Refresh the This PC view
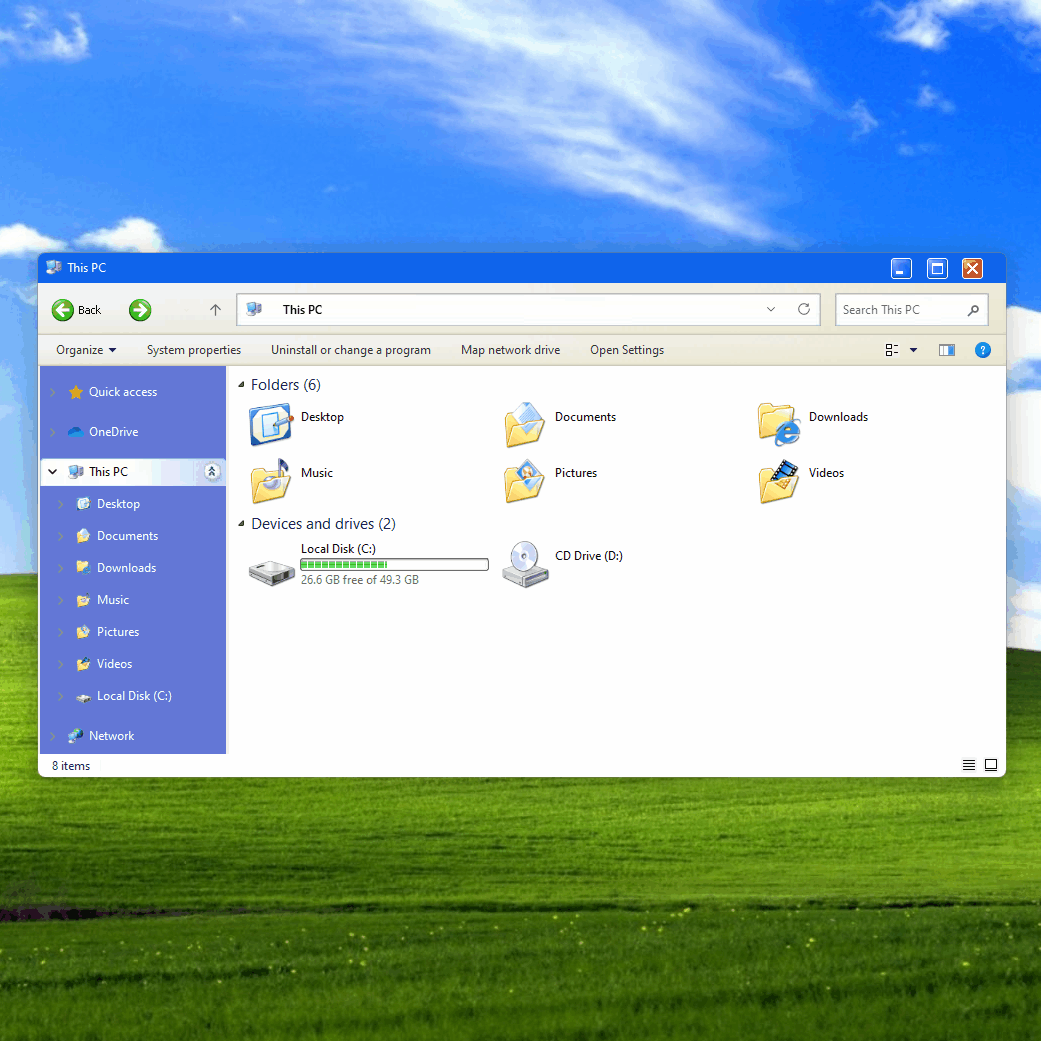This screenshot has width=1041, height=1041. tap(803, 309)
